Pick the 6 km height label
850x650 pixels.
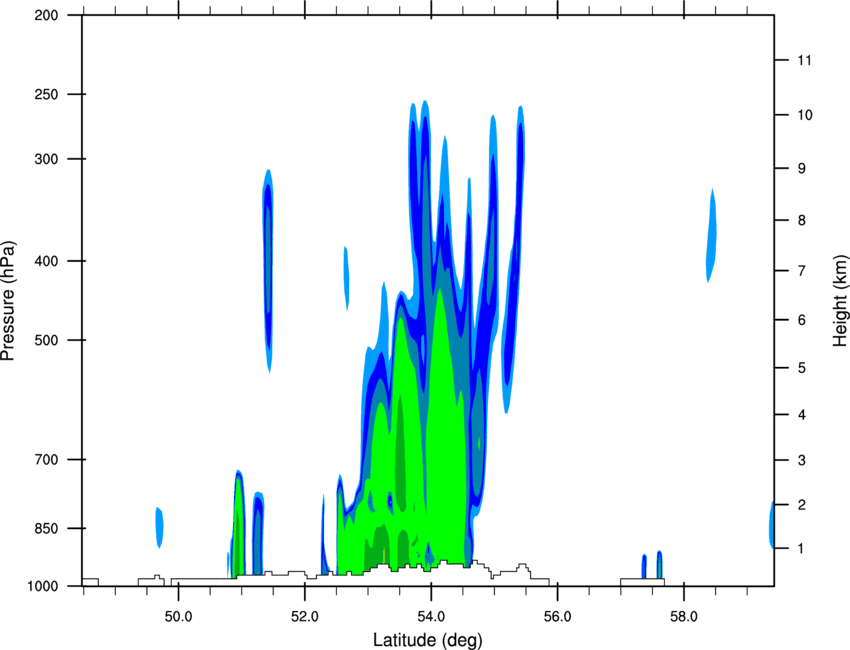click(801, 320)
